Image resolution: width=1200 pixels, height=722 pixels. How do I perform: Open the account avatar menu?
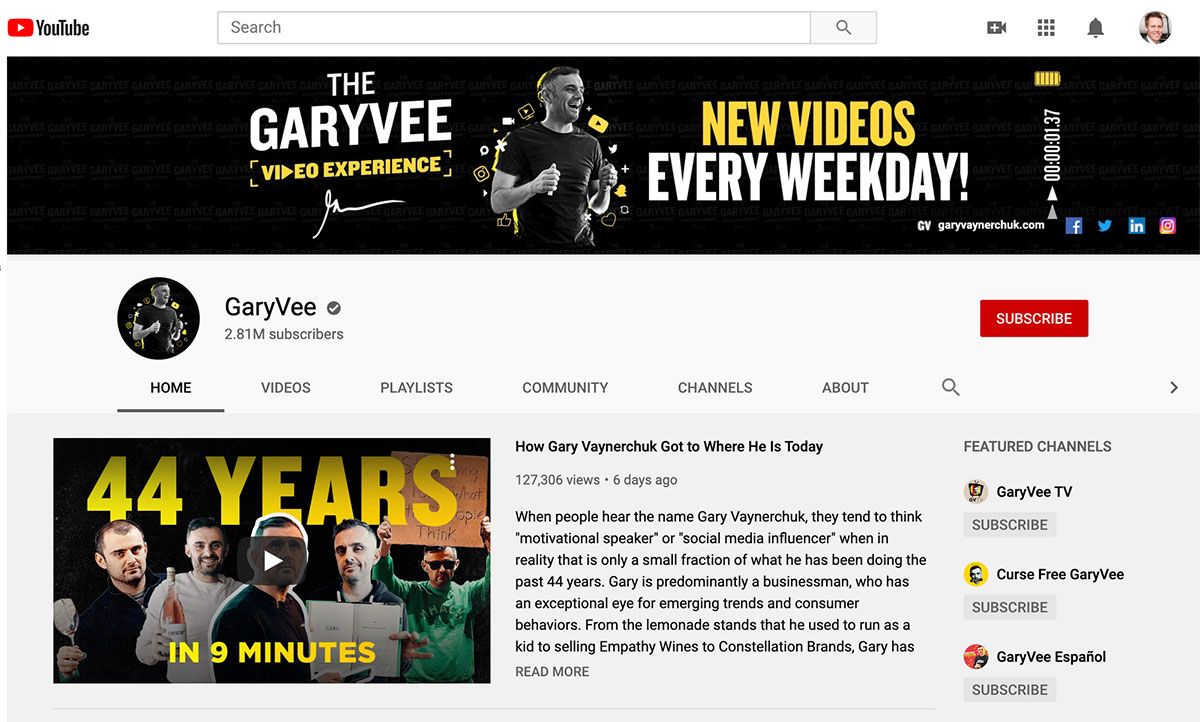click(x=1155, y=28)
